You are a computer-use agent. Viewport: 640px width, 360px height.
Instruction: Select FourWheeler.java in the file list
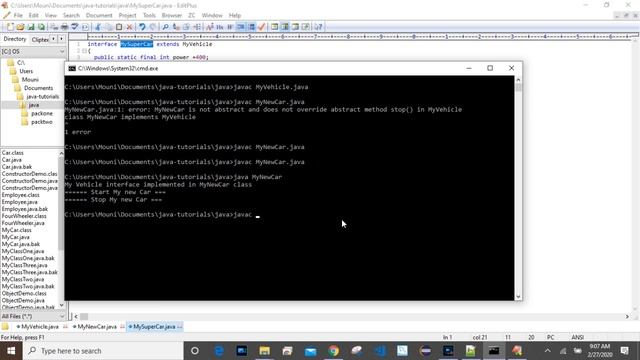[23, 223]
